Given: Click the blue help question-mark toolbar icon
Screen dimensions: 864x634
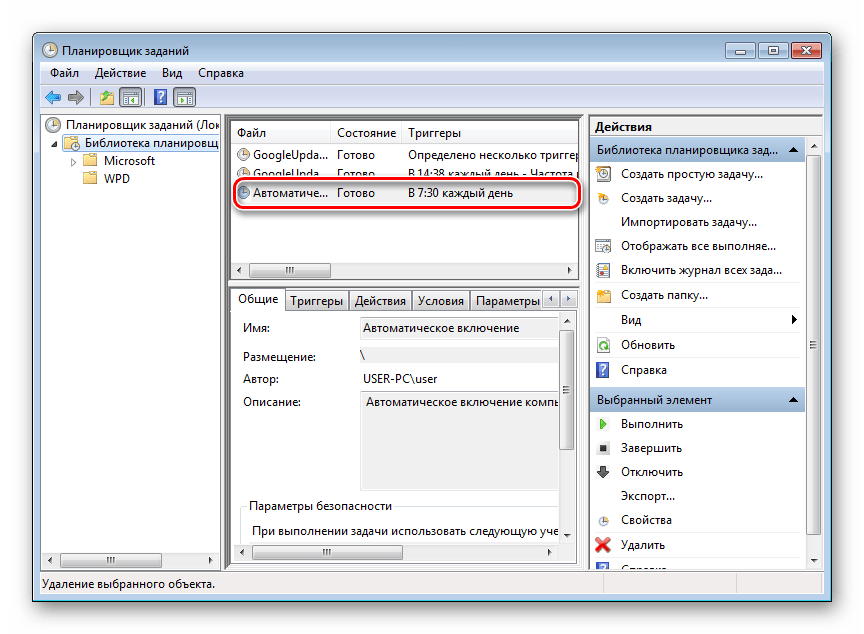Looking at the screenshot, I should 159,97.
